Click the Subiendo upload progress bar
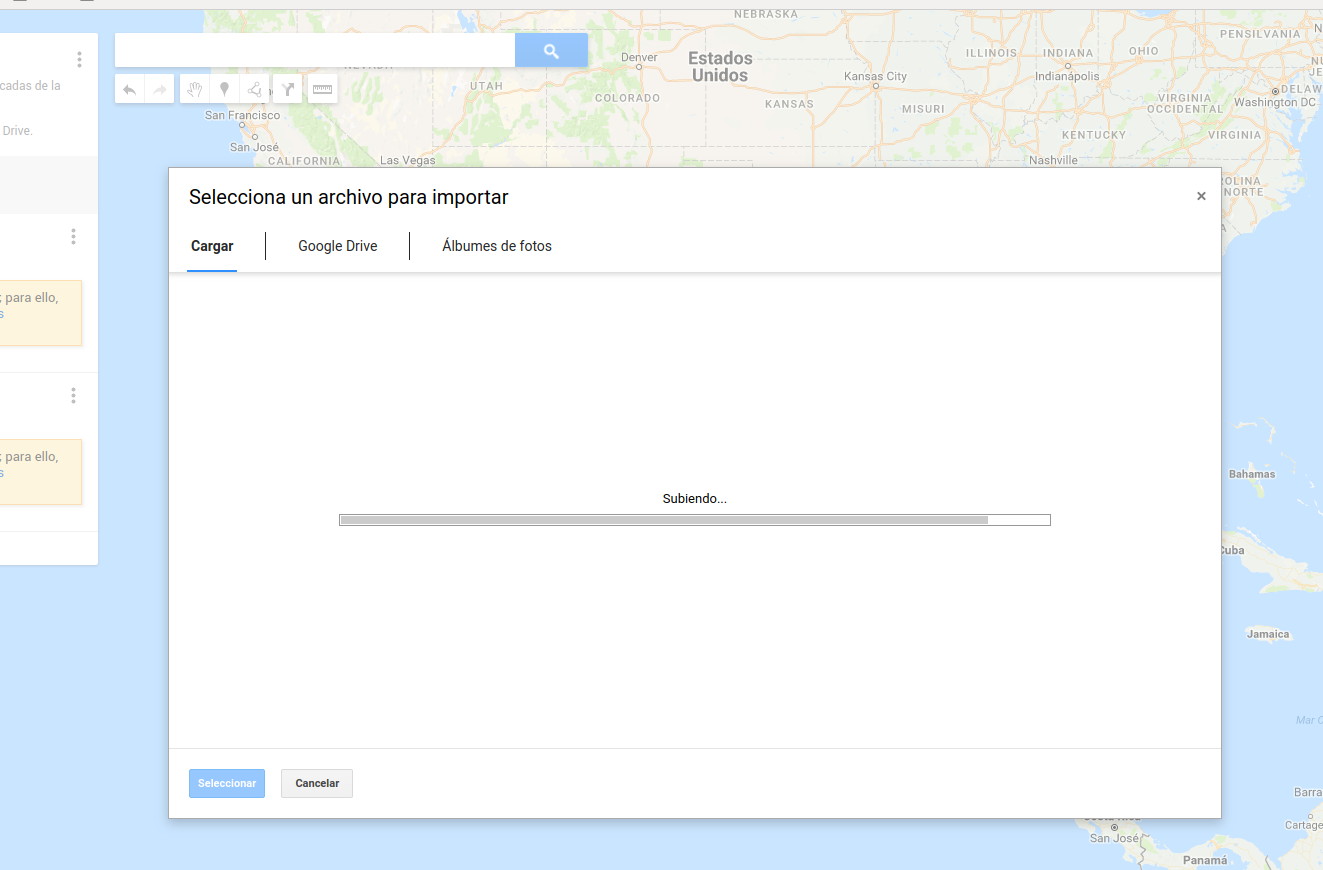1323x870 pixels. pyautogui.click(x=694, y=520)
